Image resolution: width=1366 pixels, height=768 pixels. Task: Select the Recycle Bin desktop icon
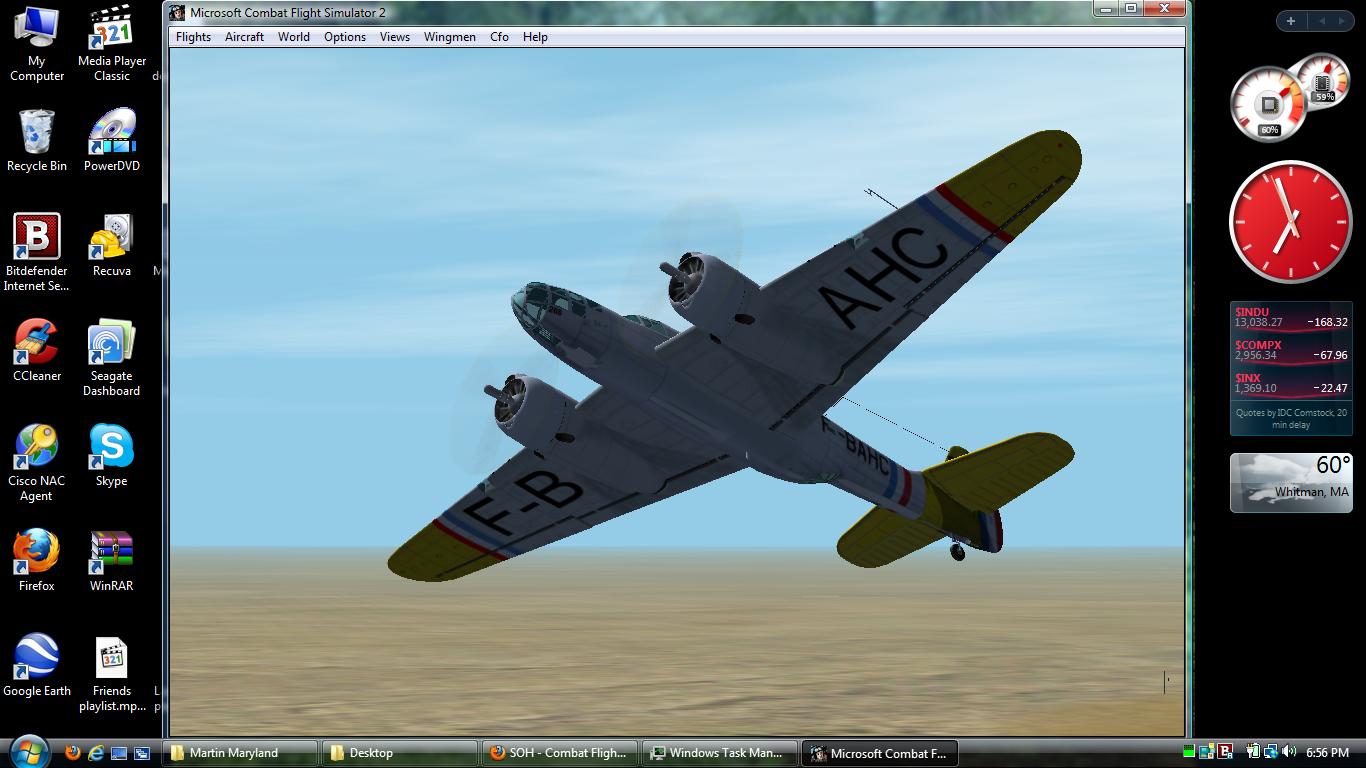point(37,140)
